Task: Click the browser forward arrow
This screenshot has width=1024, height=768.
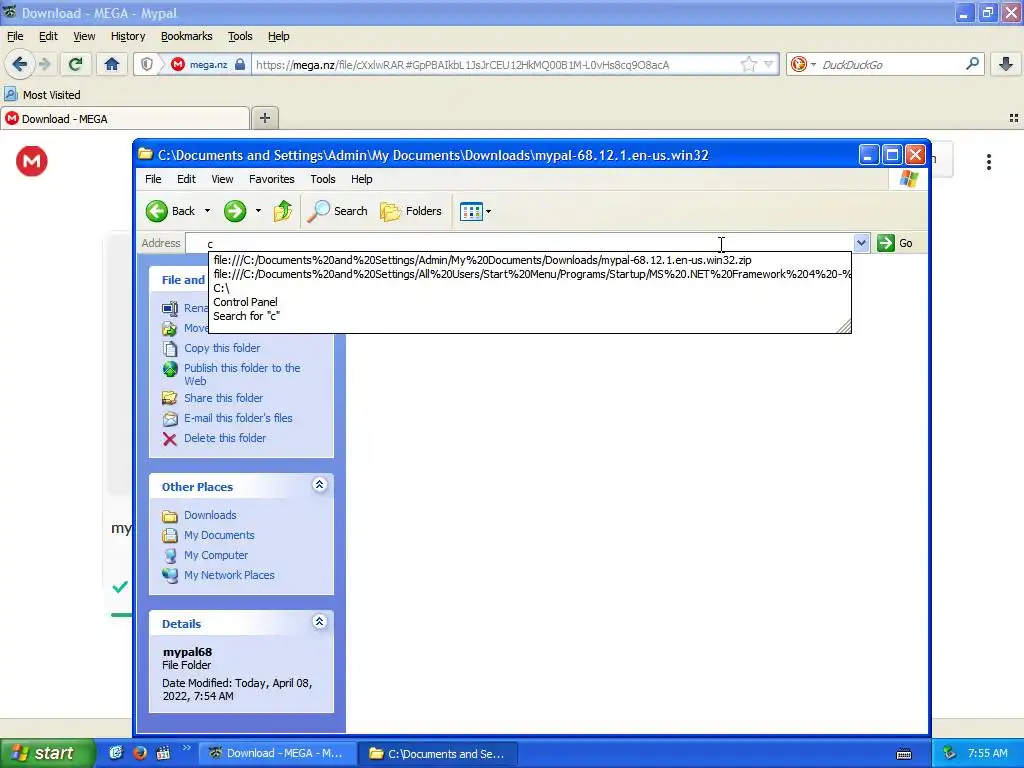Action: tap(44, 64)
